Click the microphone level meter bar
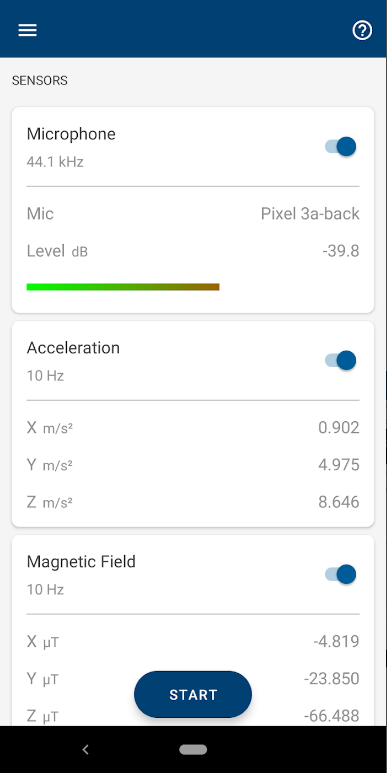 123,287
